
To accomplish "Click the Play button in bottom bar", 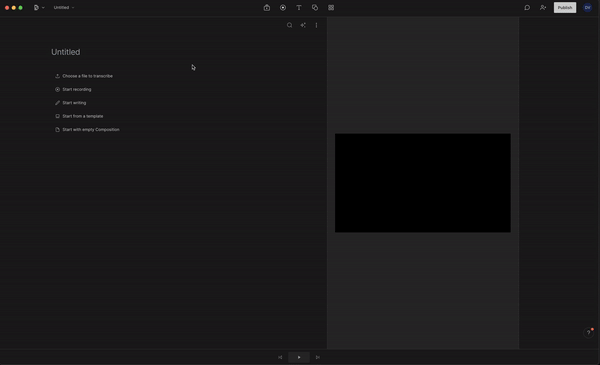I will pos(299,357).
